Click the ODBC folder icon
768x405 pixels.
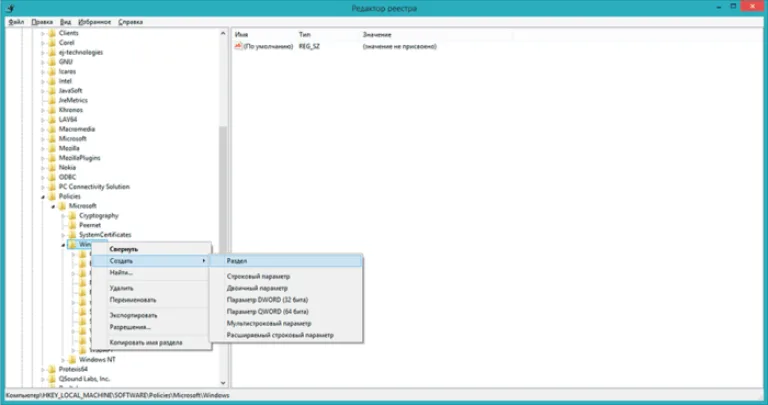click(52, 177)
